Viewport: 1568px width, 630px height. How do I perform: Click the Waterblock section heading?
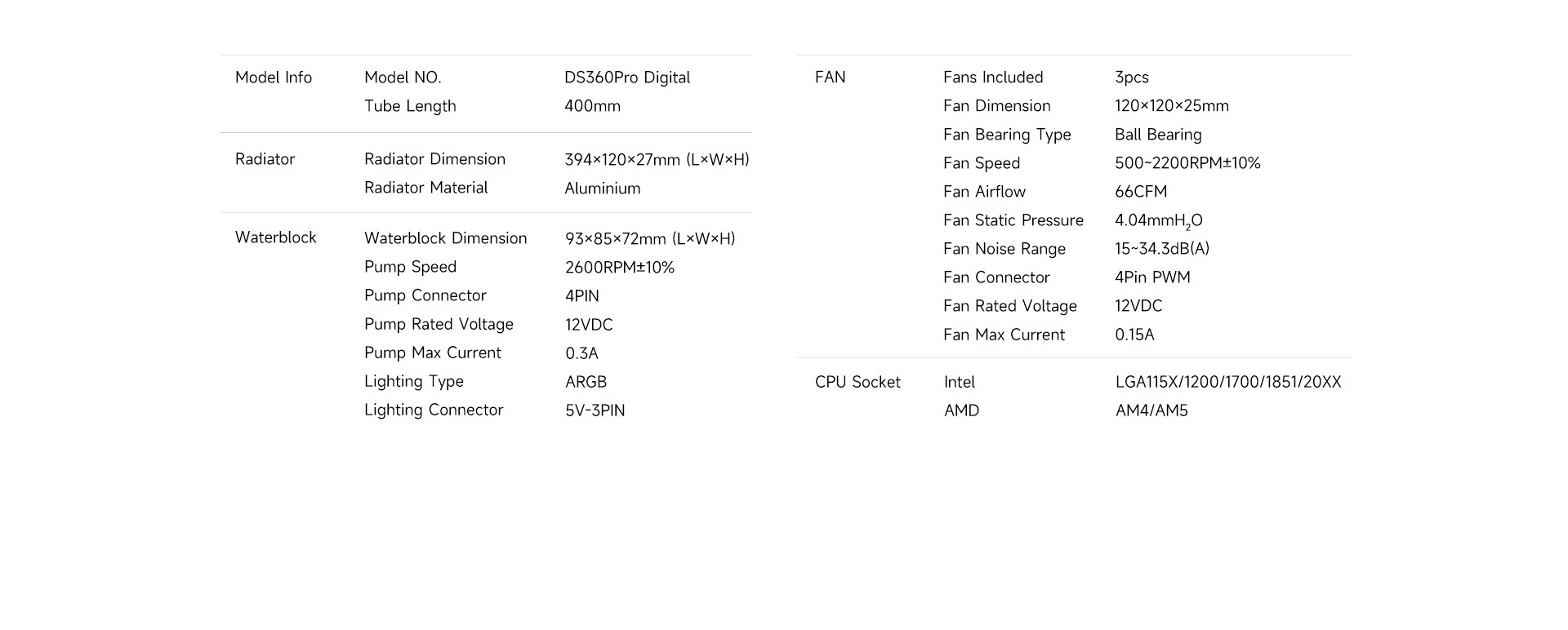[x=275, y=237]
